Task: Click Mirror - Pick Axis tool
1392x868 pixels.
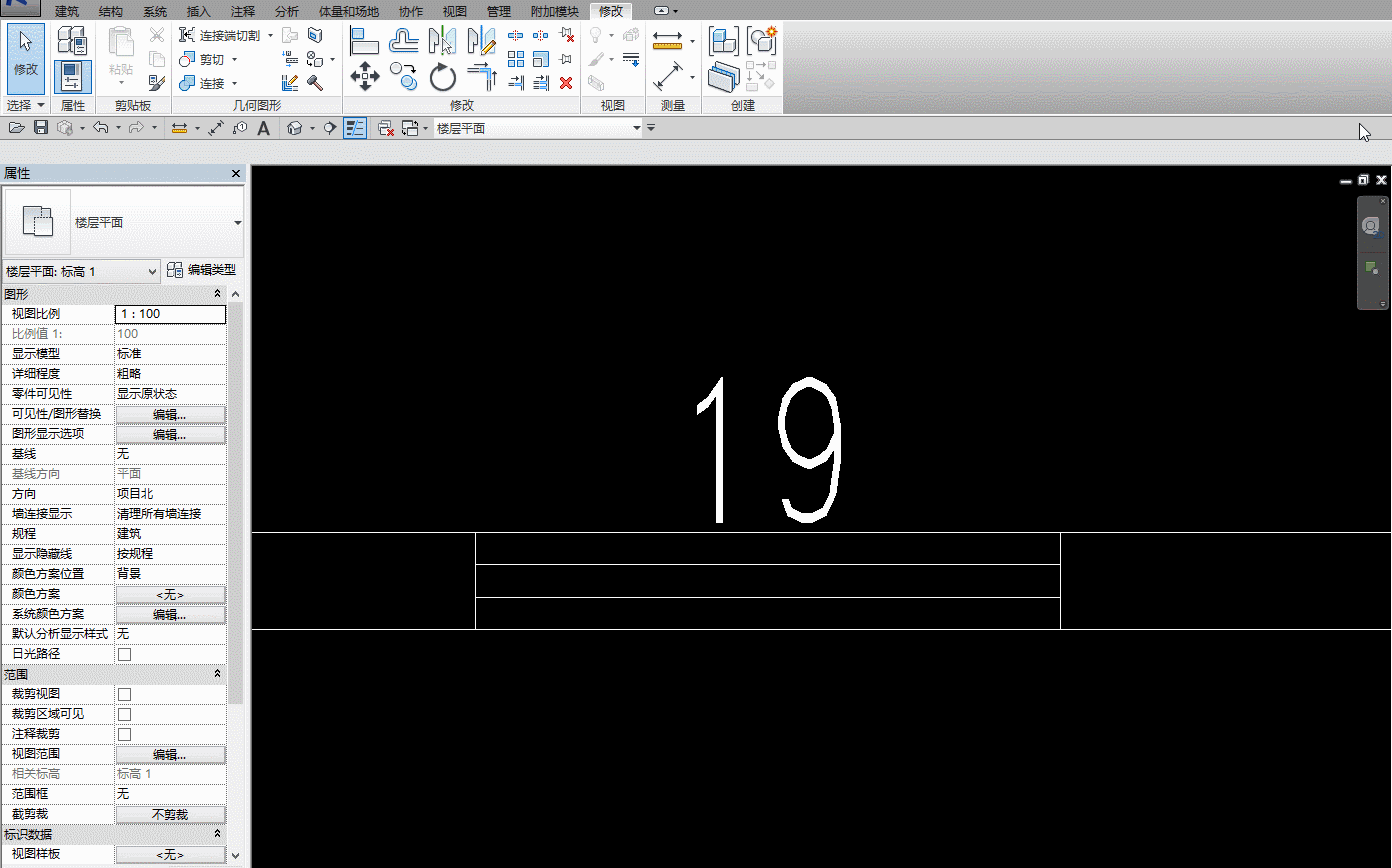Action: pyautogui.click(x=442, y=40)
